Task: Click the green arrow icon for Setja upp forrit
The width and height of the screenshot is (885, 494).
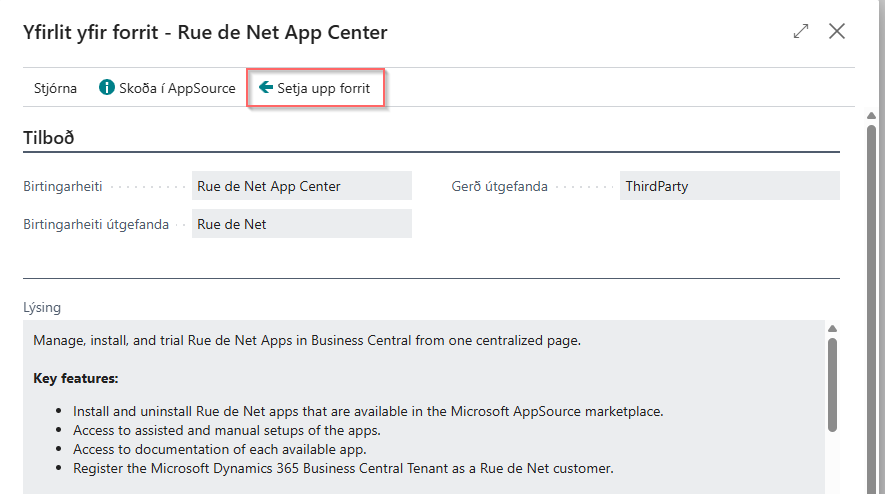Action: point(266,88)
